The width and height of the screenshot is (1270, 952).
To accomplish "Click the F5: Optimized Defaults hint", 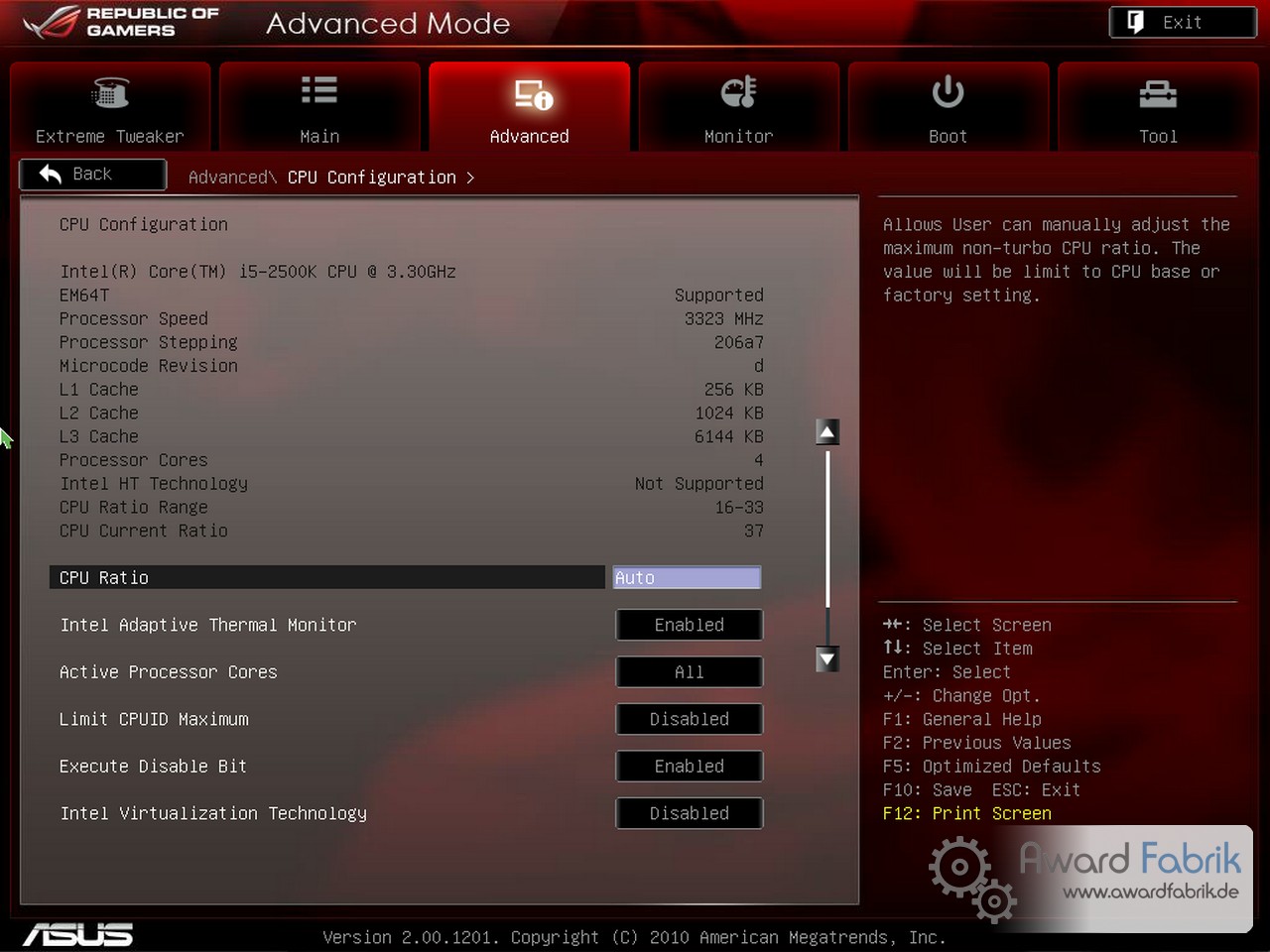I will [991, 766].
